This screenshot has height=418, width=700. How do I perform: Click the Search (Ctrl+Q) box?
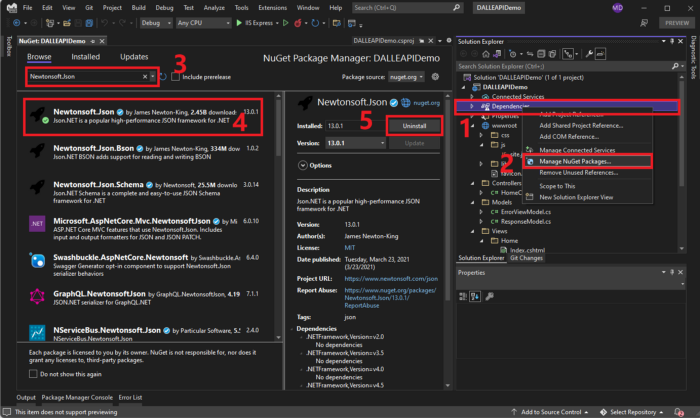coord(407,8)
